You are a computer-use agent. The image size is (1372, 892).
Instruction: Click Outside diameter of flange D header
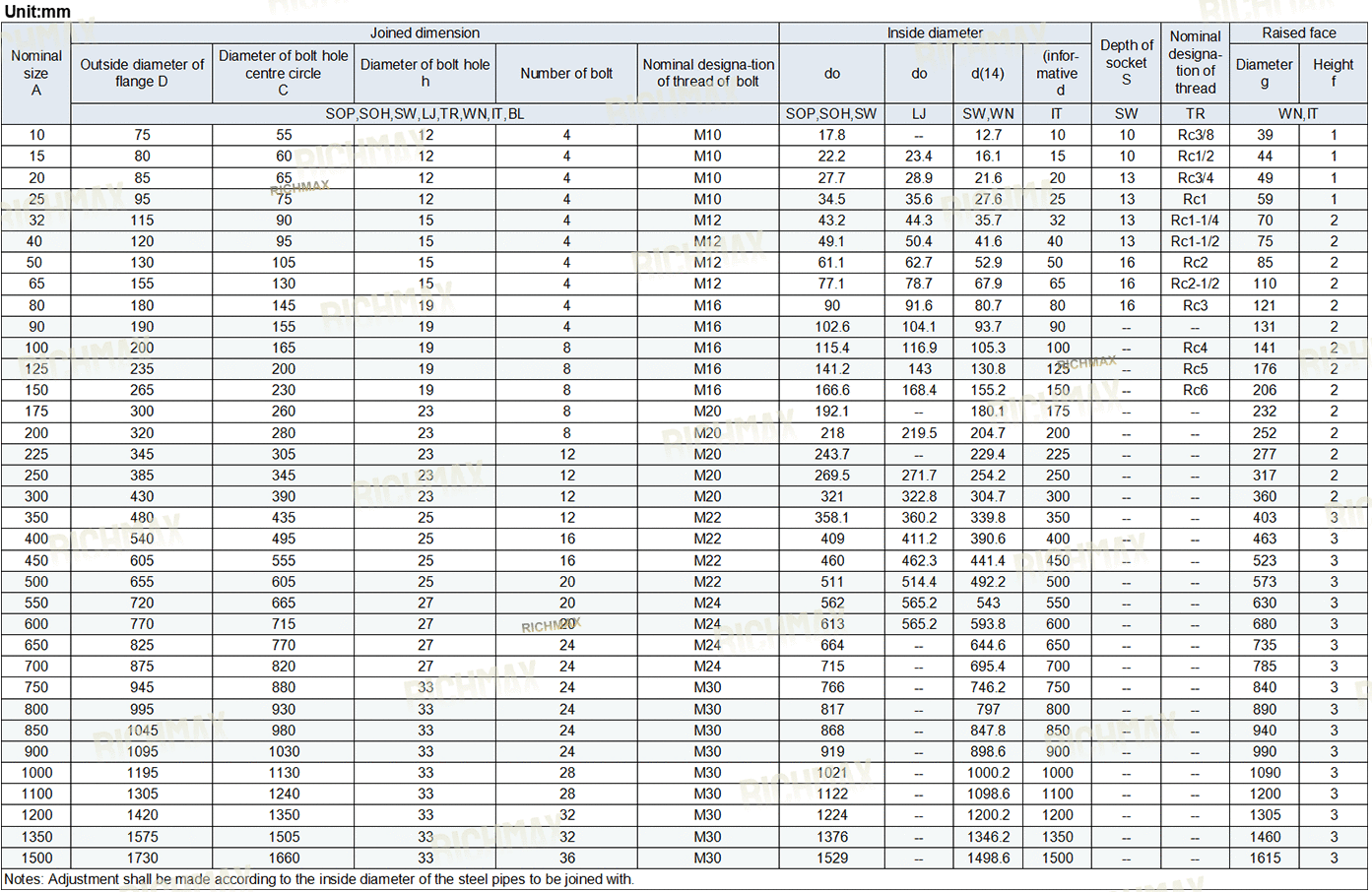[142, 73]
